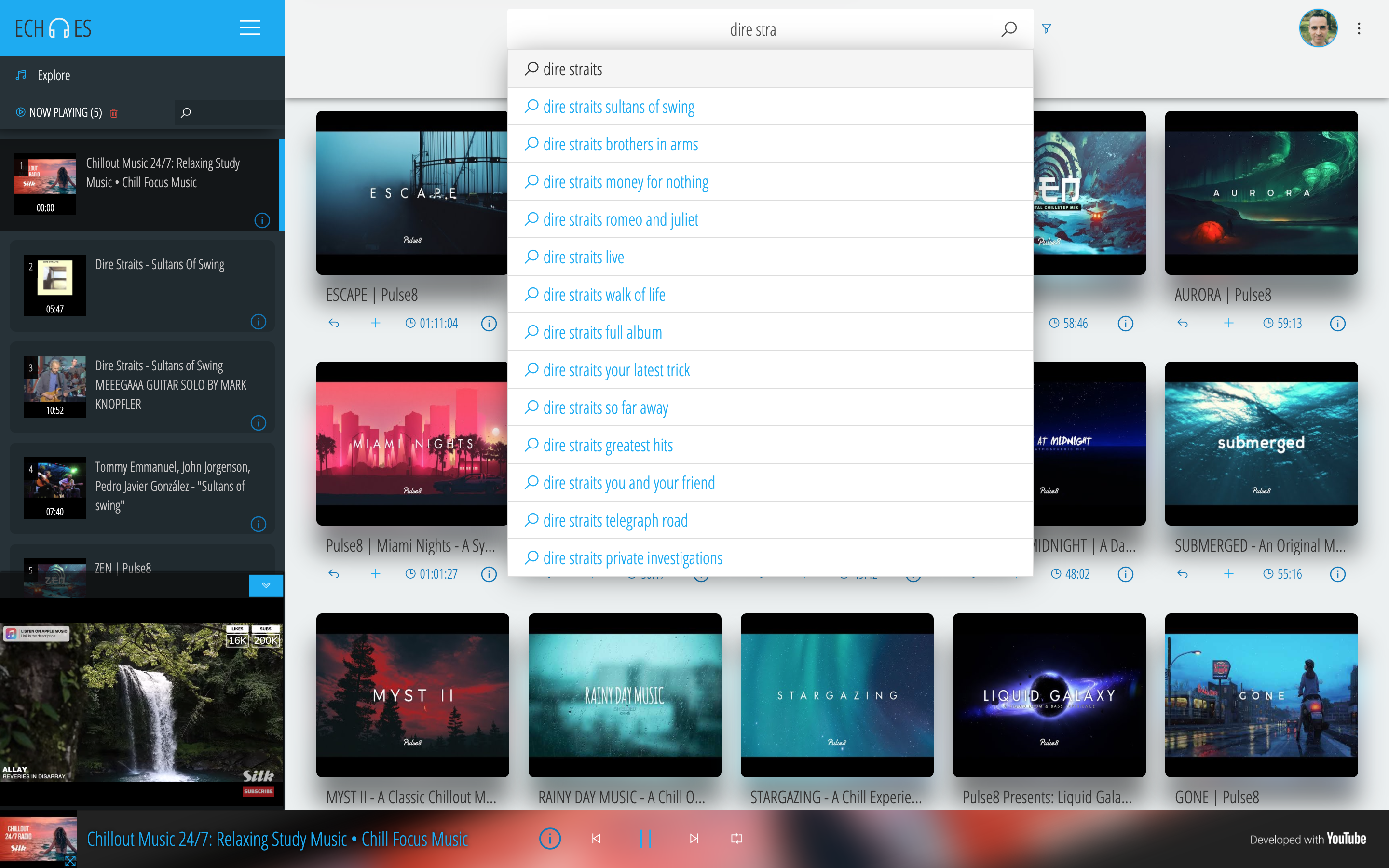Select suggestion 'dire straits brothers in arms'

(770, 144)
